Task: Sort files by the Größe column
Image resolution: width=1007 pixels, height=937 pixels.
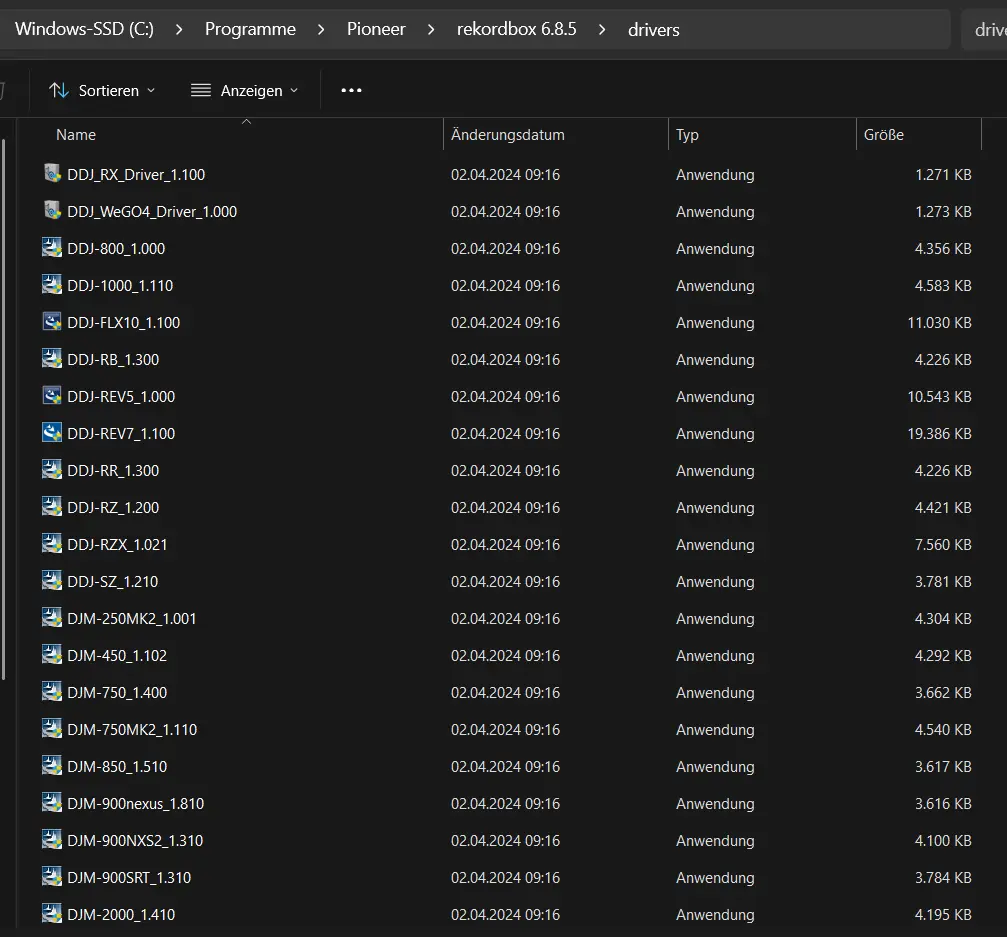Action: [884, 134]
